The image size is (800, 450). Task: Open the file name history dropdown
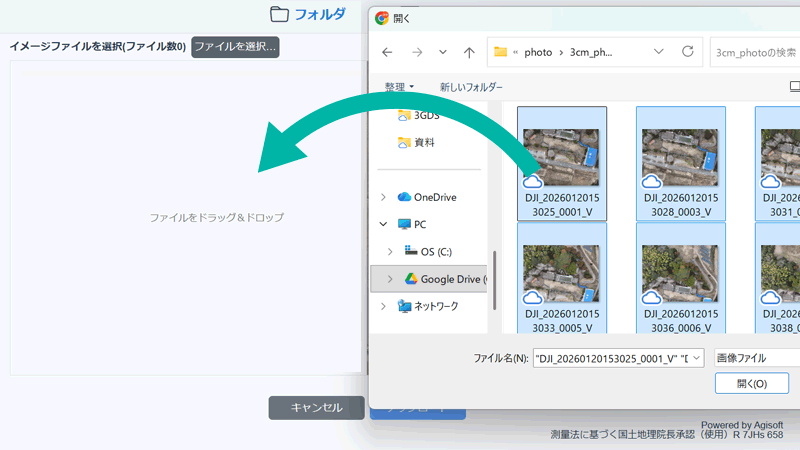pos(696,358)
